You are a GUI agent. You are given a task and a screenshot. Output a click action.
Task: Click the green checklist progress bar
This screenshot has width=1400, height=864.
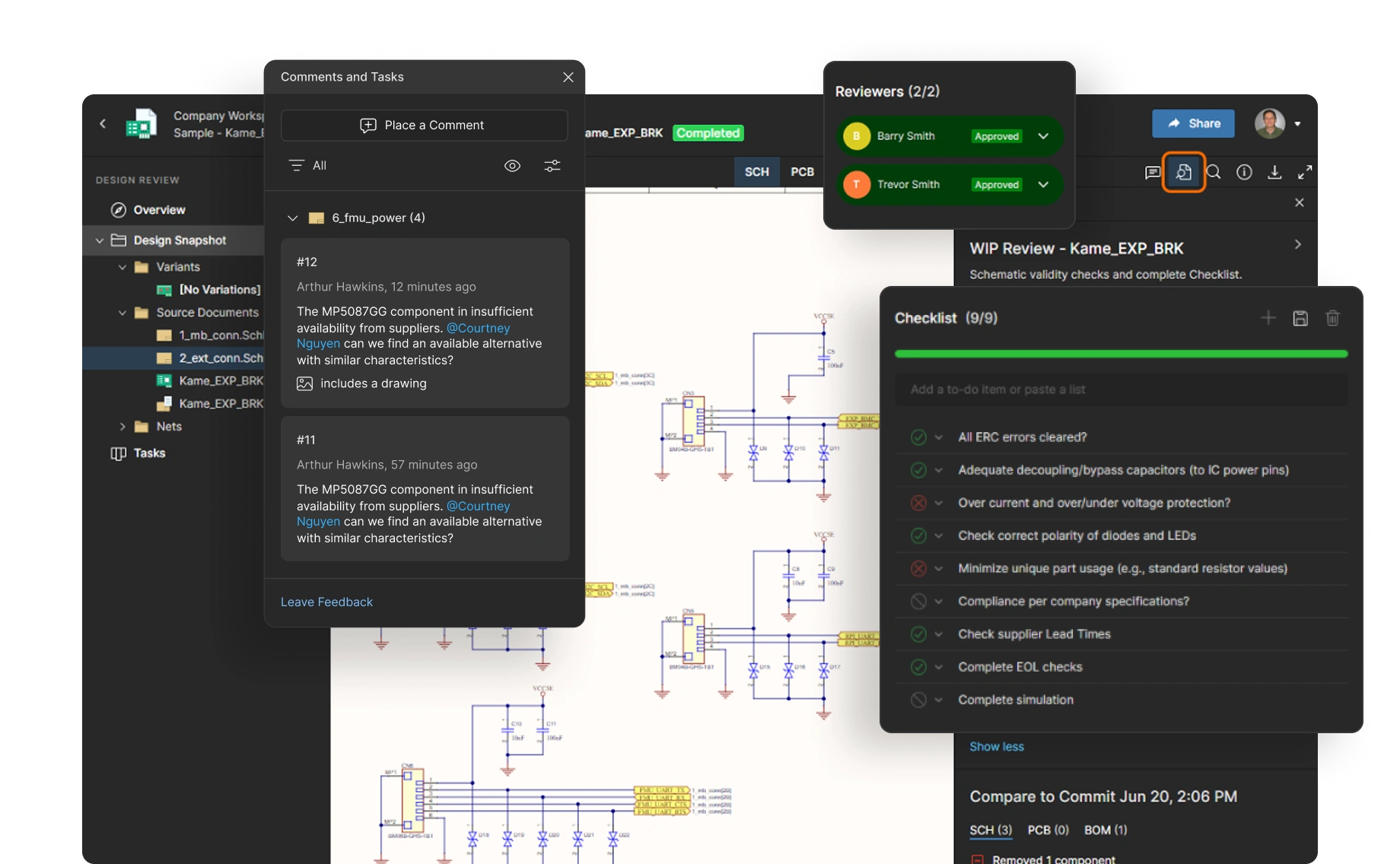pos(1121,354)
